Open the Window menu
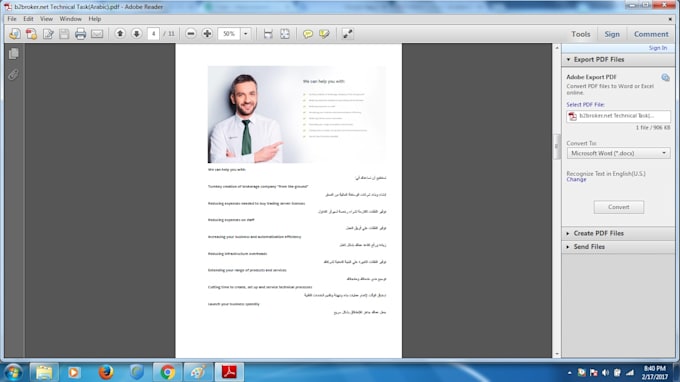The width and height of the screenshot is (680, 382). point(70,19)
